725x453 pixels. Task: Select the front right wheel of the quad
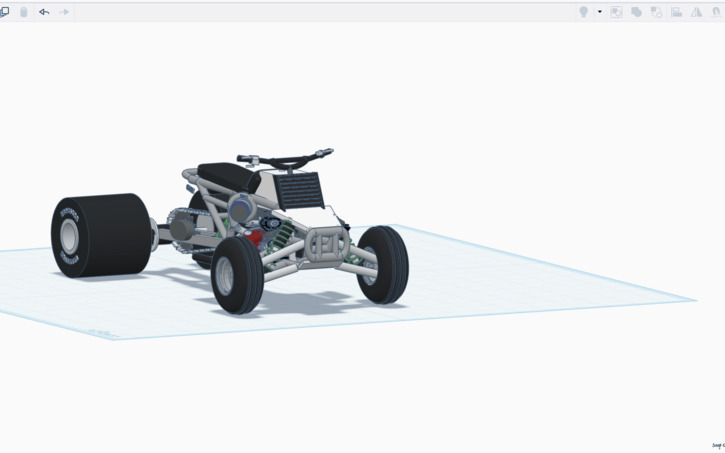tap(383, 264)
